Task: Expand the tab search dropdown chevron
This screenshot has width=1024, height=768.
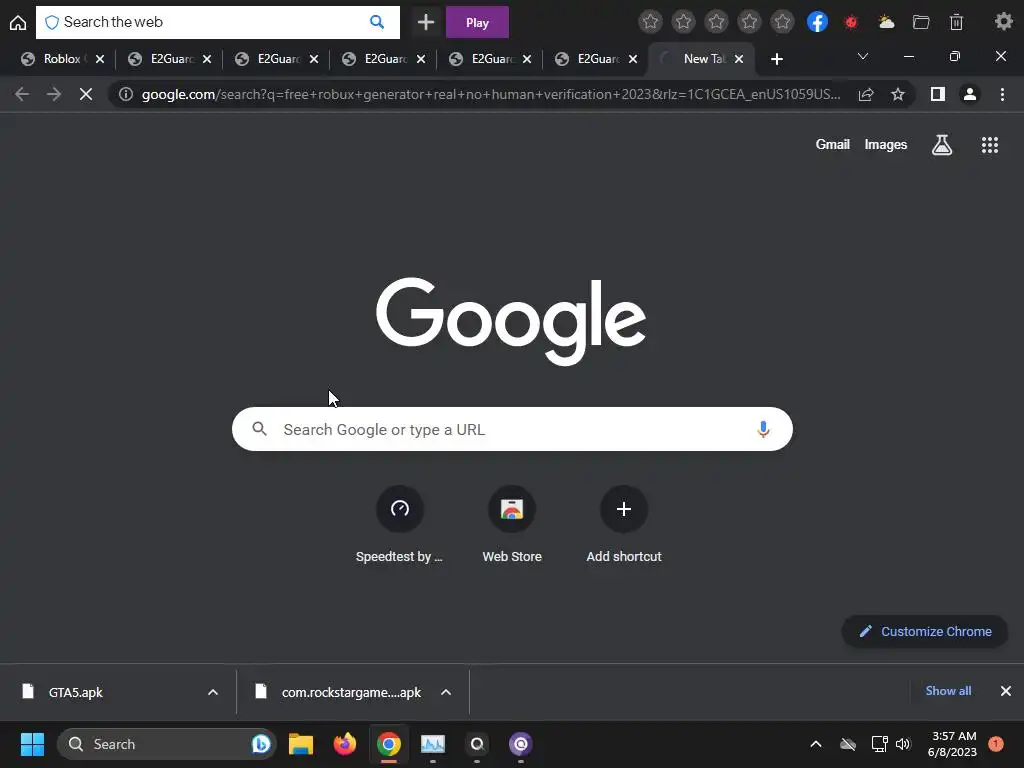Action: coord(863,57)
